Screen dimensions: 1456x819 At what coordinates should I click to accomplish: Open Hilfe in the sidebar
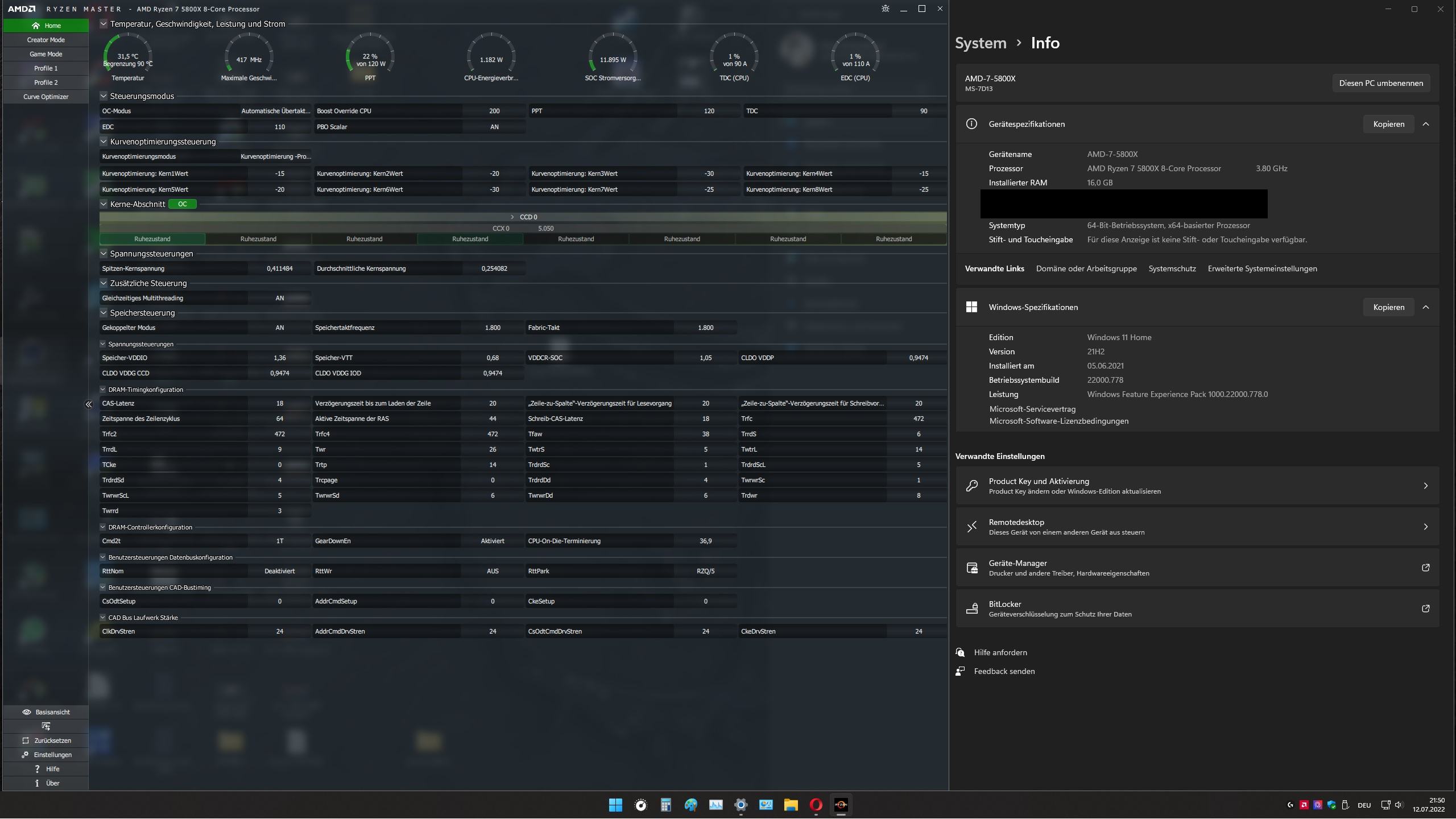coord(45,769)
